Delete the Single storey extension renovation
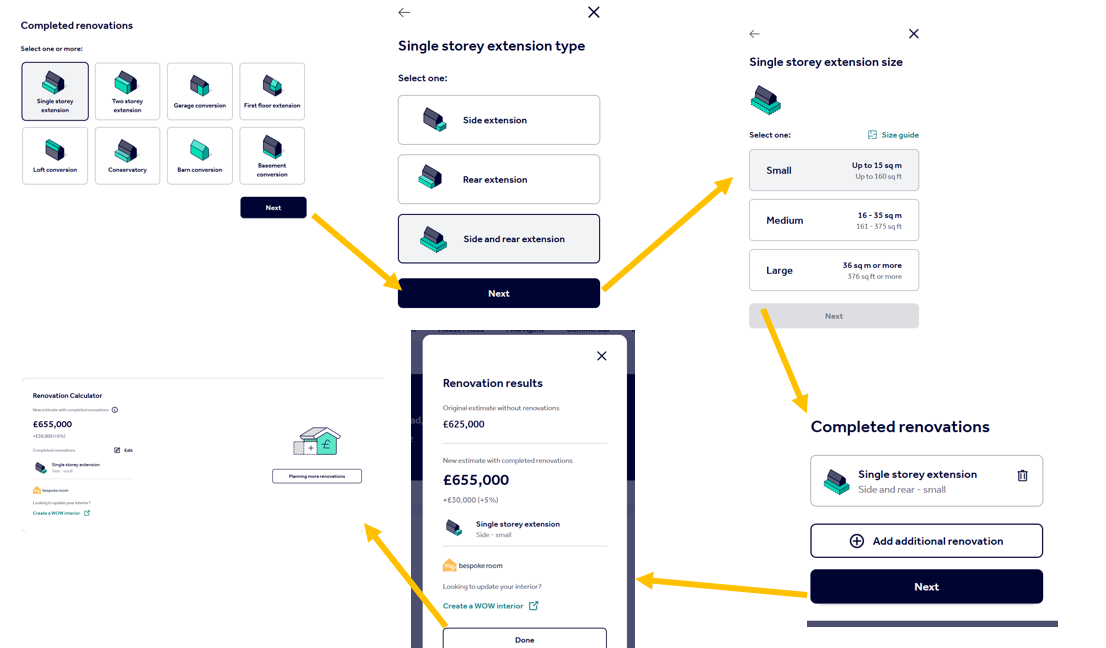Viewport: 1106px width, 648px height. (1022, 476)
